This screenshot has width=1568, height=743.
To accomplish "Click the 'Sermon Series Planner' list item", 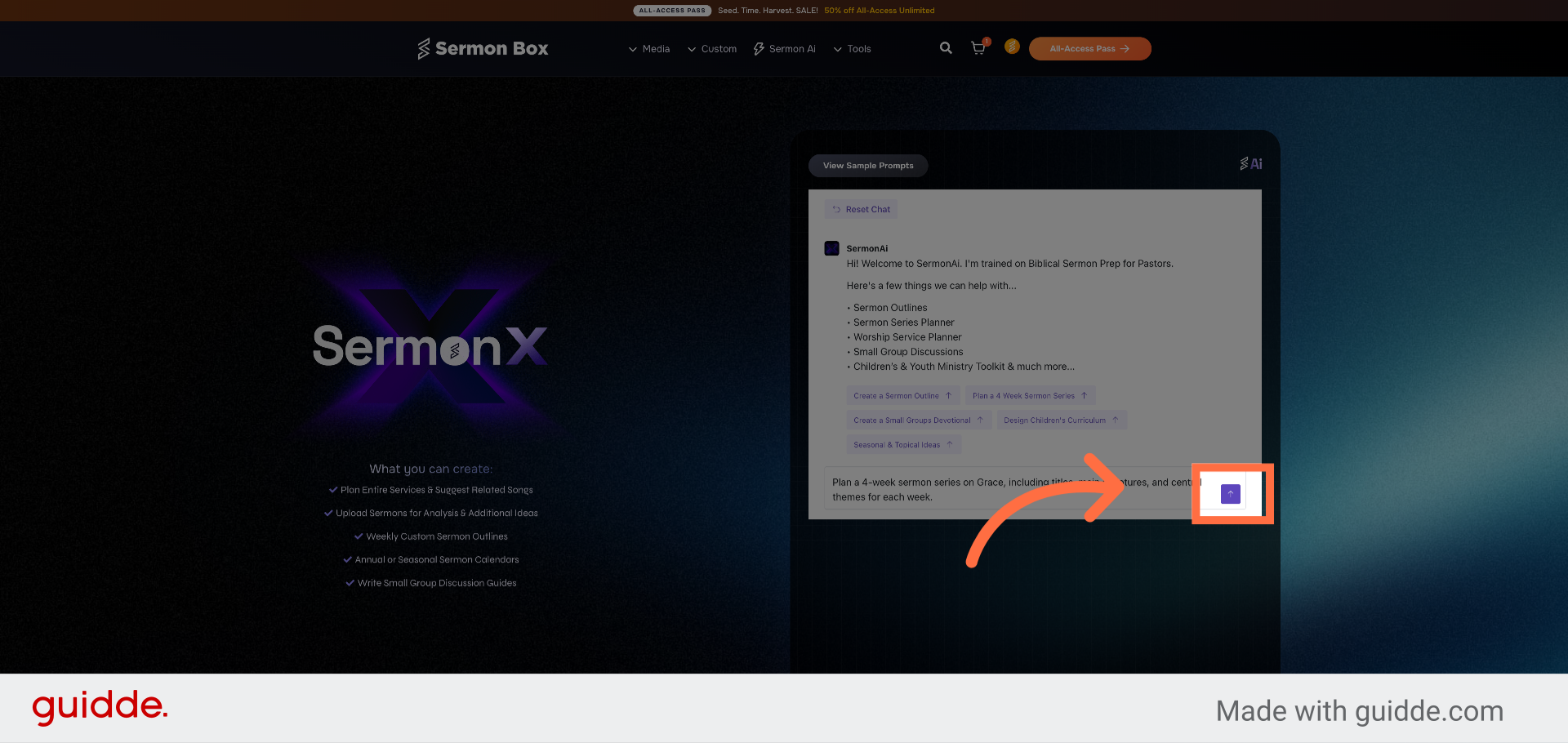I will tap(903, 323).
